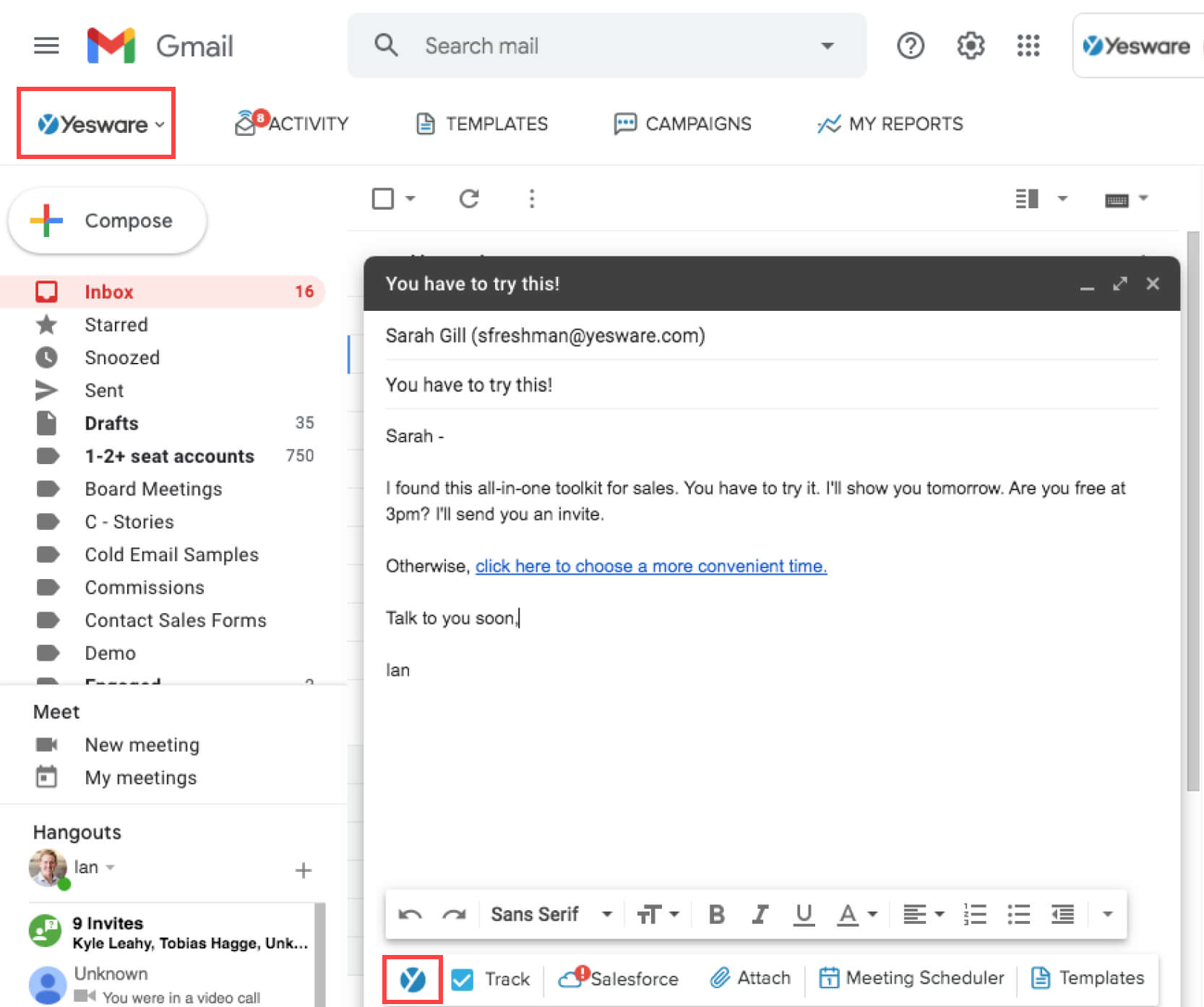Click the indent less icon

1062,914
